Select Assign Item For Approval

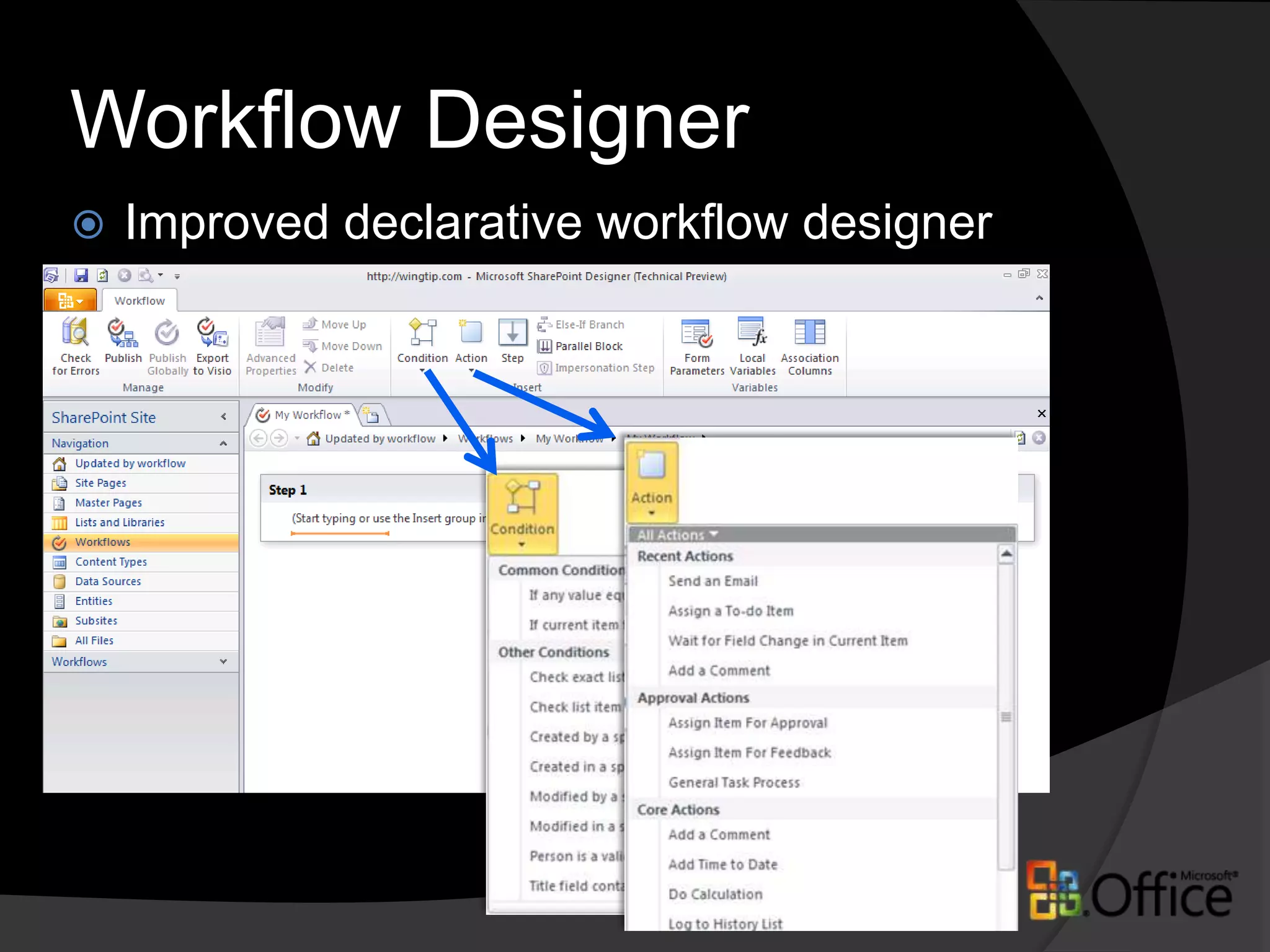pyautogui.click(x=748, y=723)
